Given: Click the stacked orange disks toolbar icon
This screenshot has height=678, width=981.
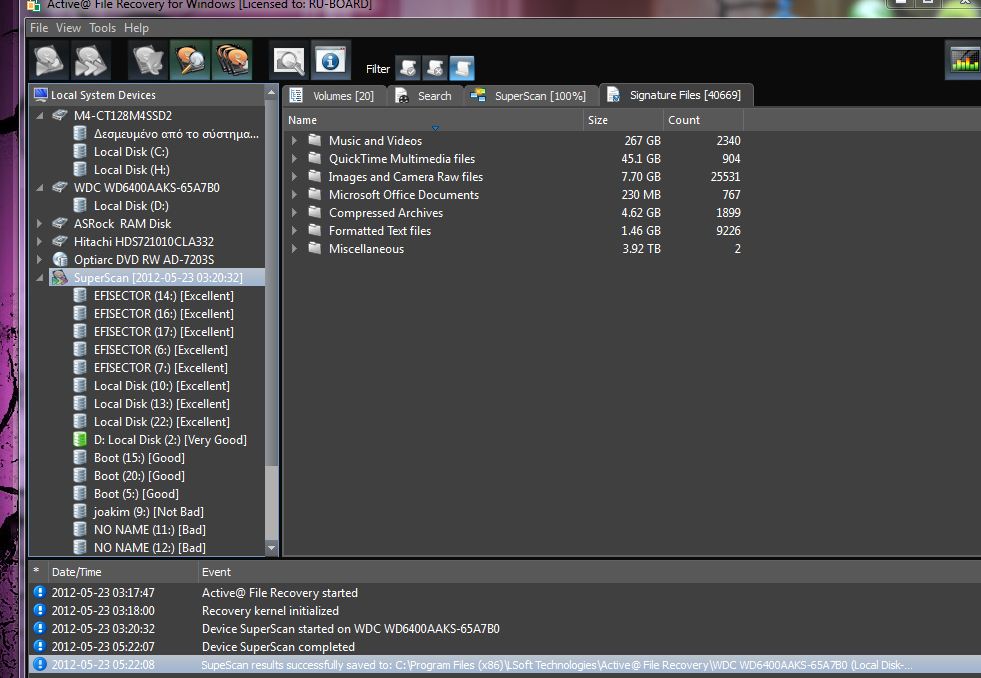Looking at the screenshot, I should click(x=232, y=61).
